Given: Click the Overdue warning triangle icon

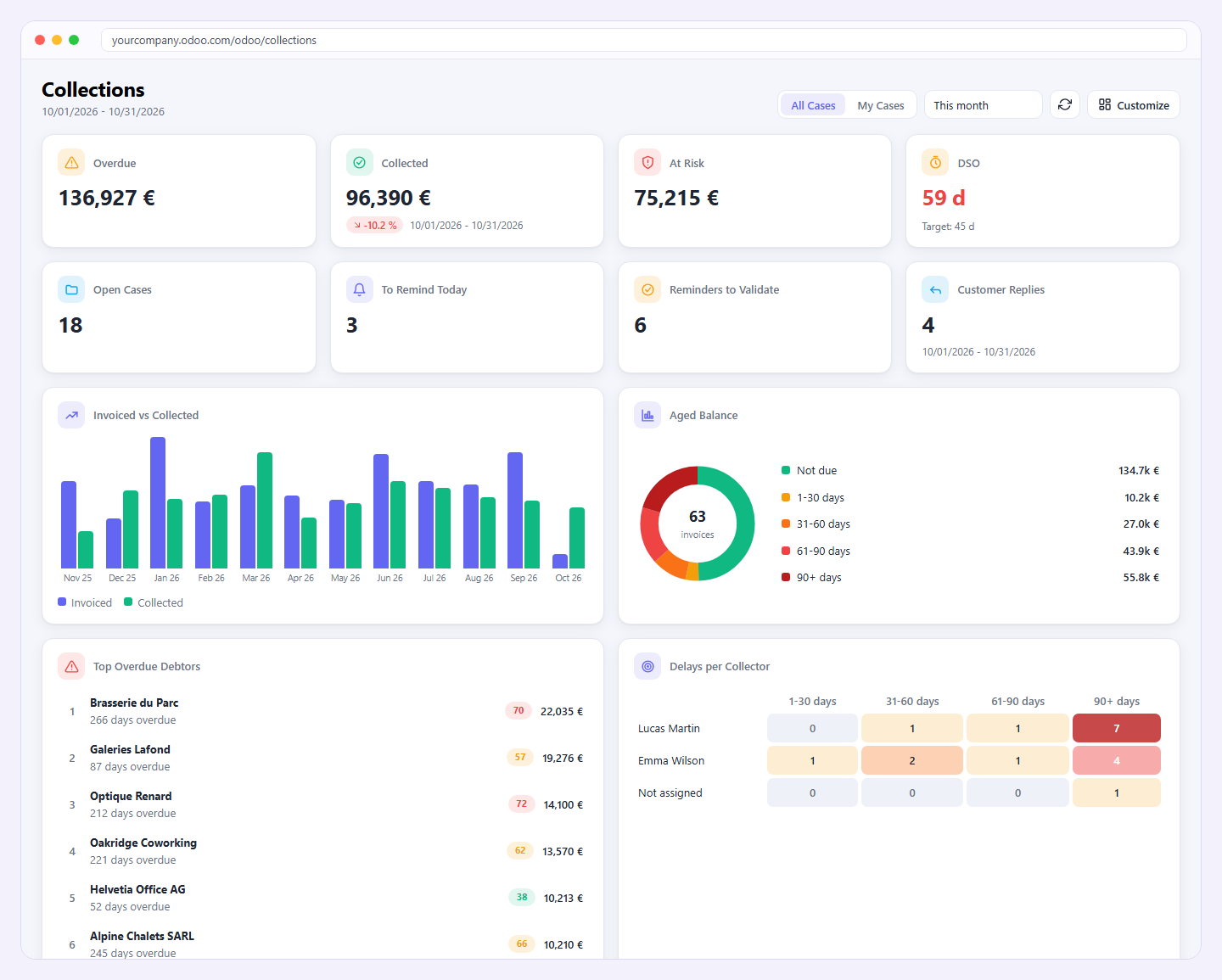Looking at the screenshot, I should click(x=71, y=162).
